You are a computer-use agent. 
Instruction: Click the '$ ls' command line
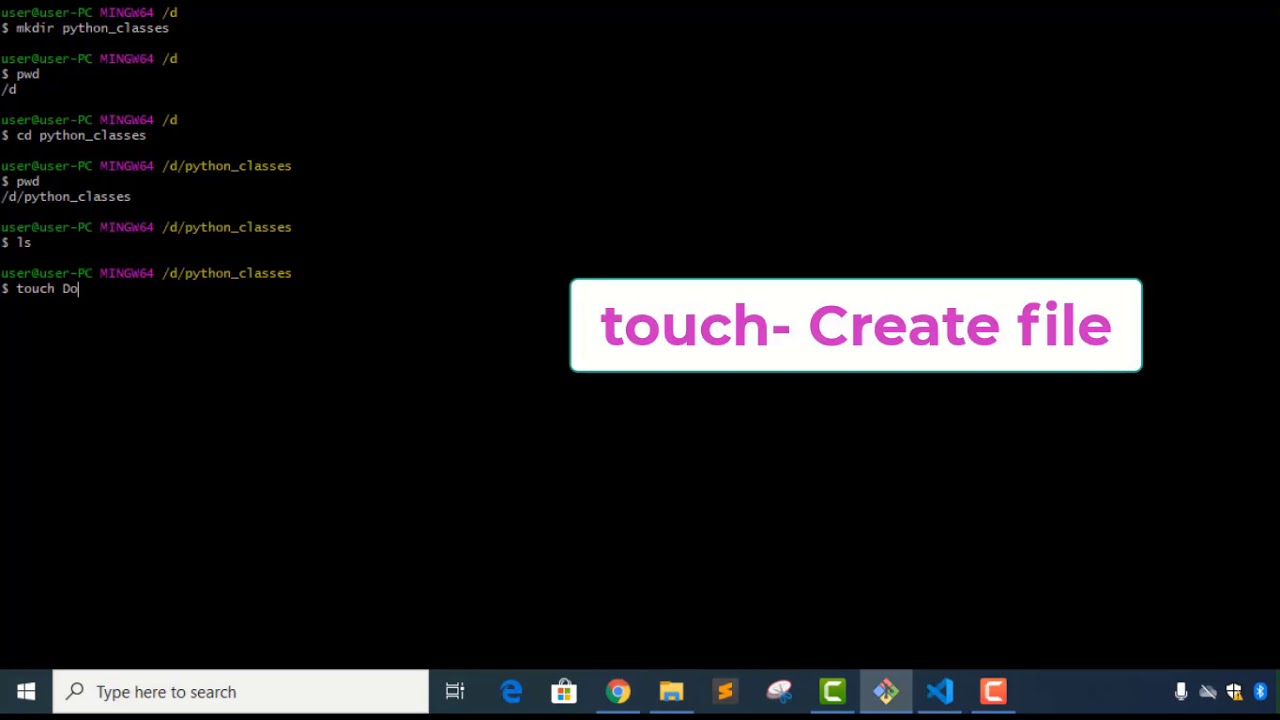click(x=16, y=242)
